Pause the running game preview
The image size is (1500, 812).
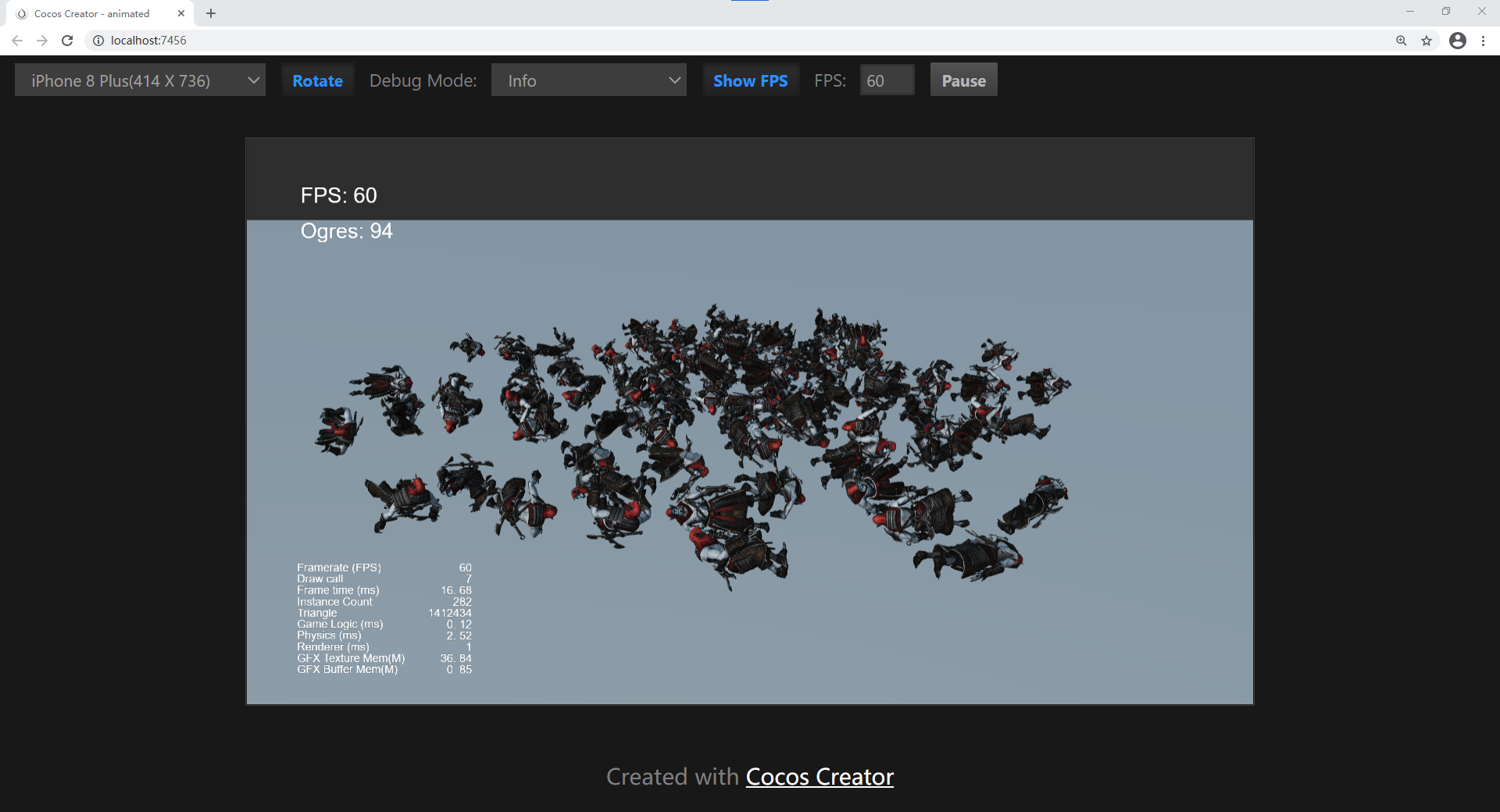[963, 80]
